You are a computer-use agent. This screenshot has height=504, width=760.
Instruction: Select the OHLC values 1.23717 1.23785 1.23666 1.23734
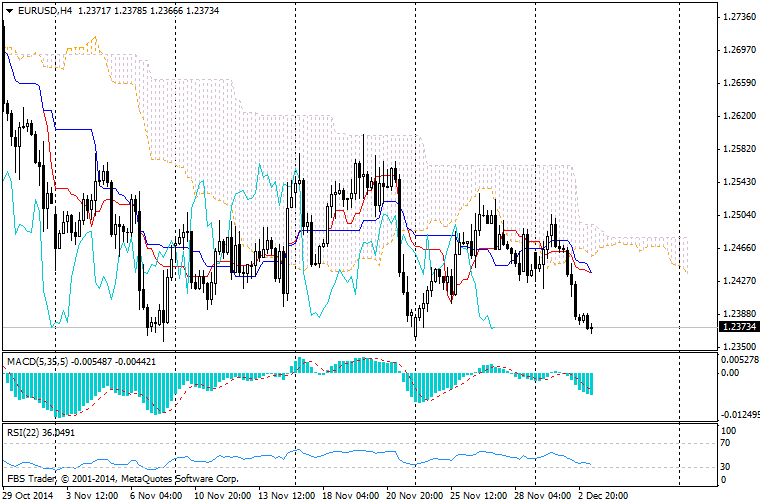148,11
